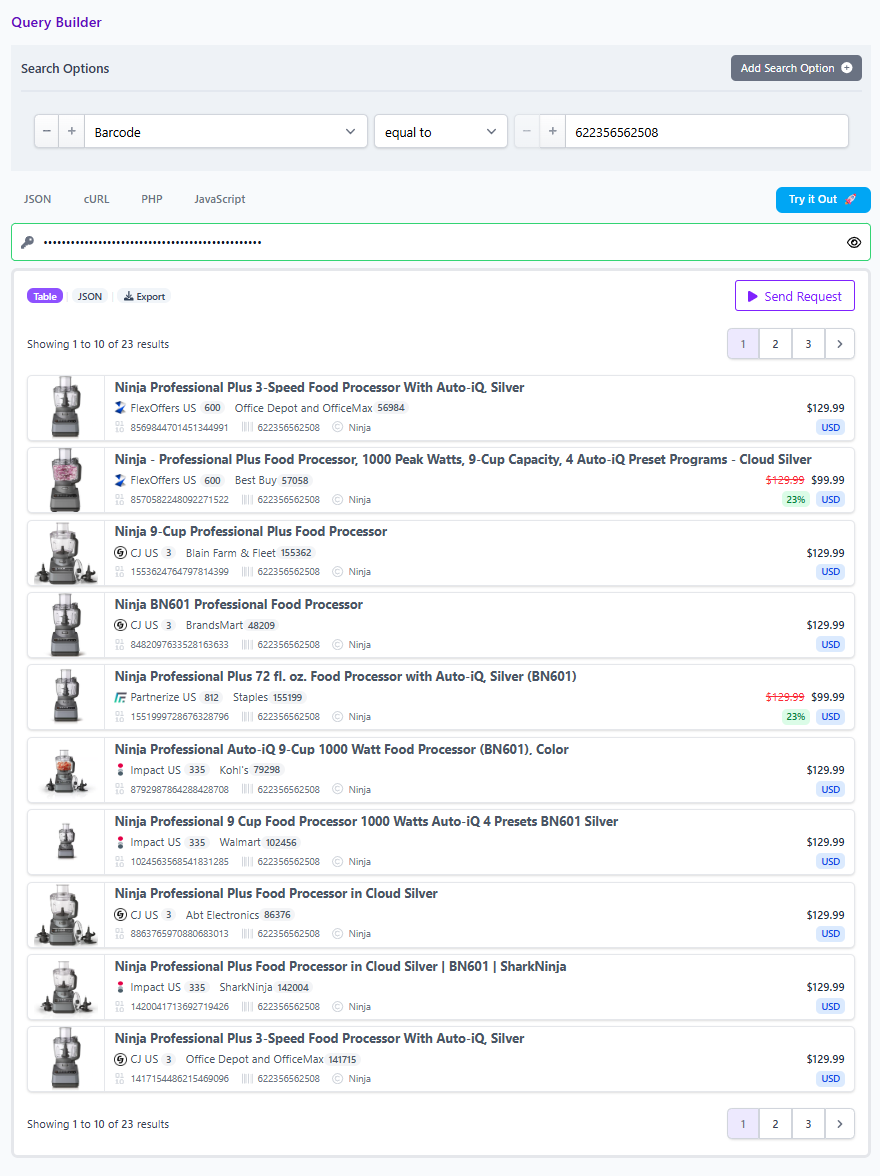Click the $99.99 price in the Staples row
This screenshot has height=1176, width=880.
click(x=827, y=697)
